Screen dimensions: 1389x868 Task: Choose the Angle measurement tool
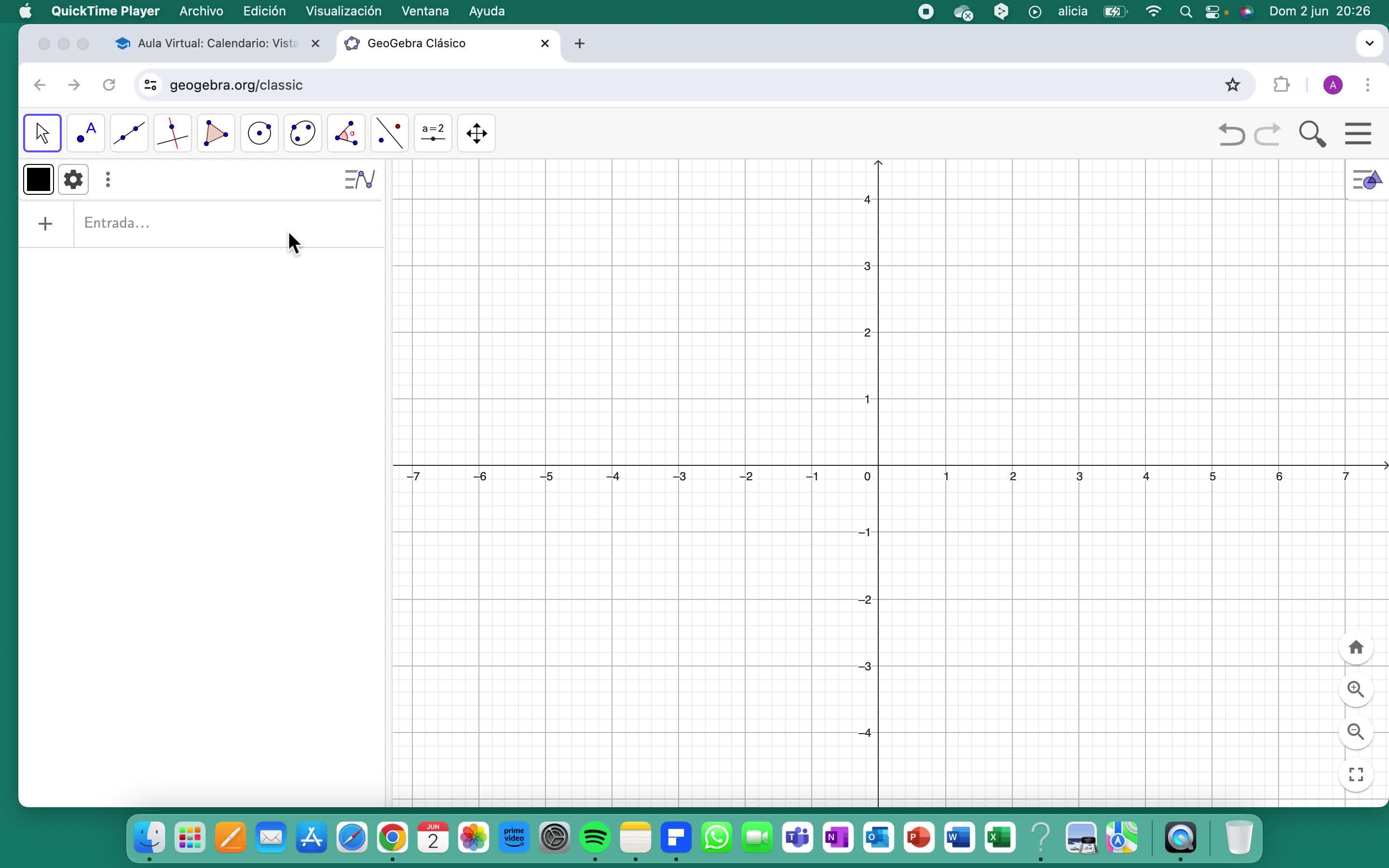[346, 133]
